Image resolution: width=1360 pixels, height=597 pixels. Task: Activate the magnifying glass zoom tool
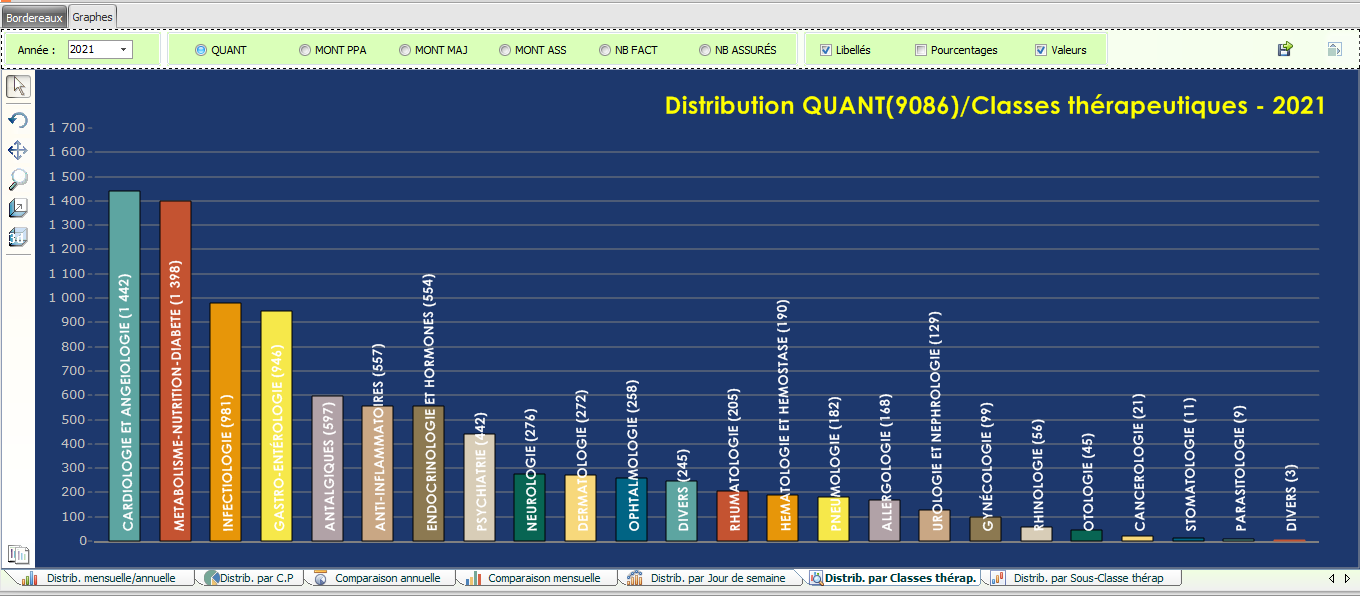[x=18, y=180]
